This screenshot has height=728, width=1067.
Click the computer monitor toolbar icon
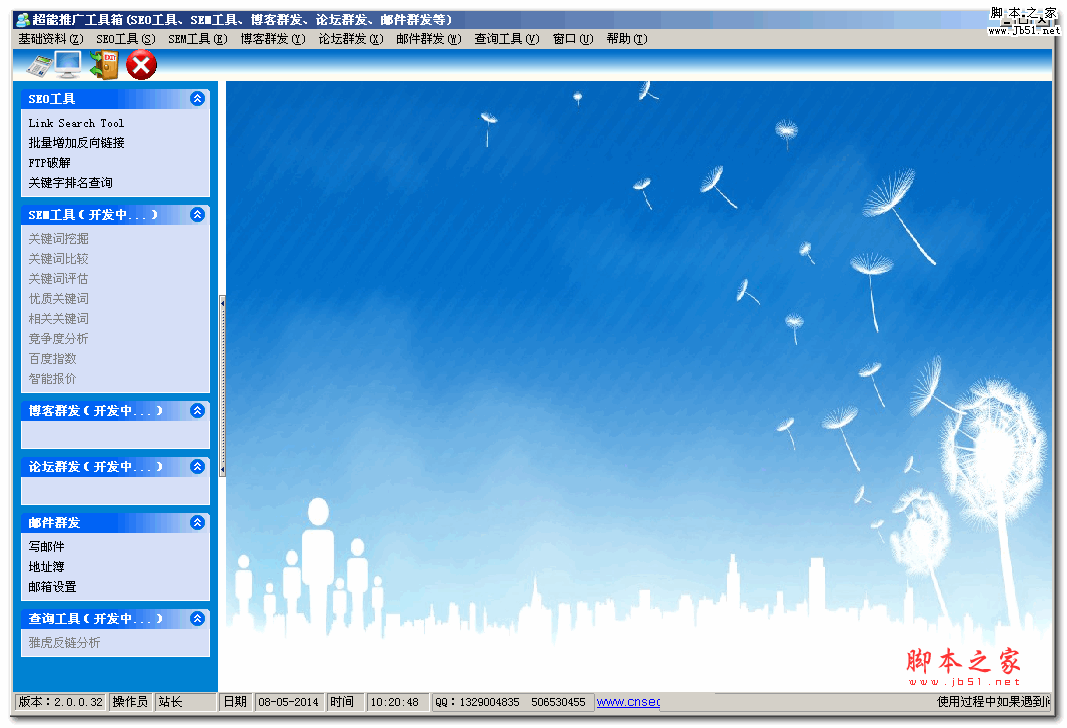(x=68, y=65)
